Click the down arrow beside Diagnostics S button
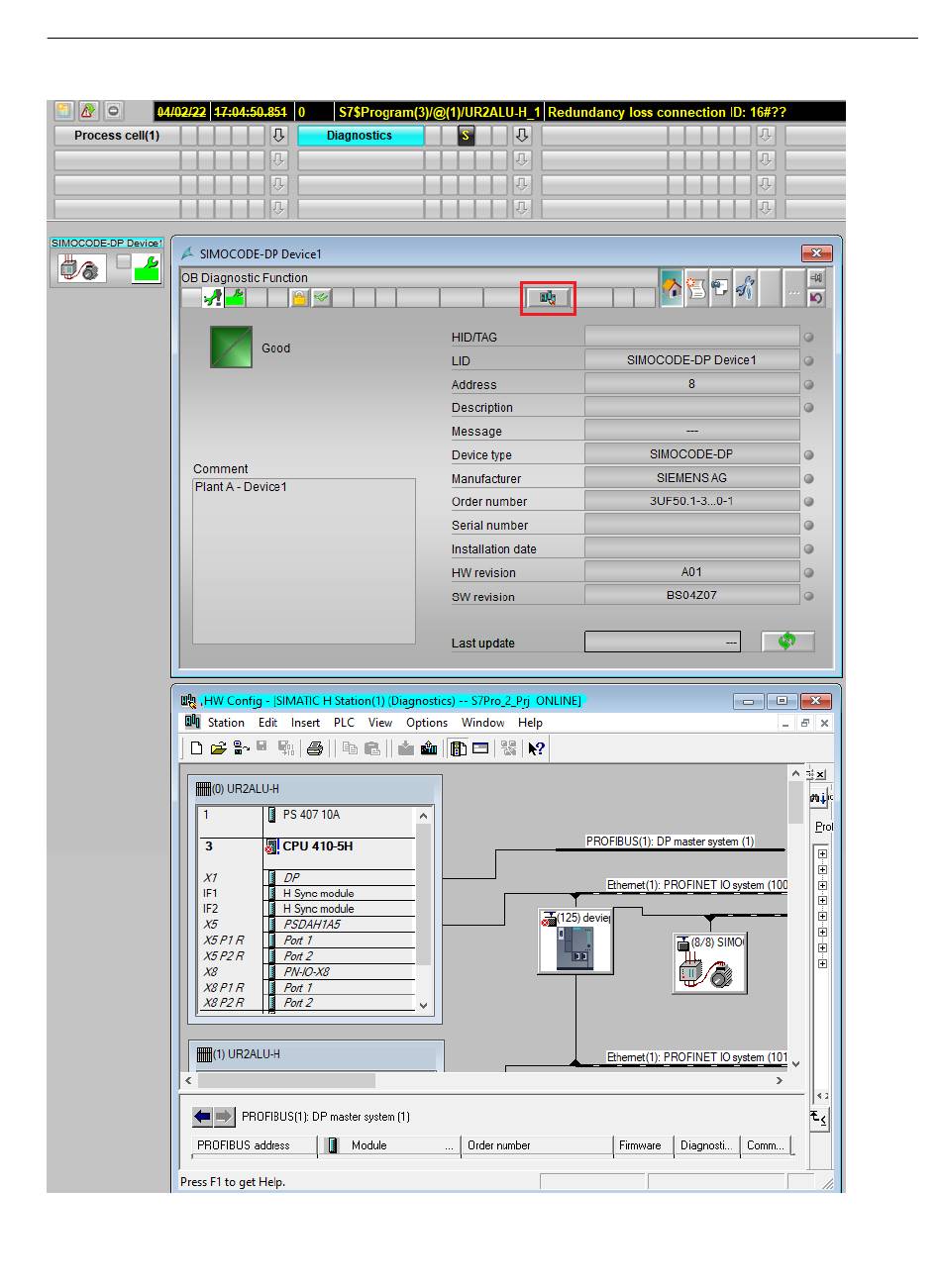 (522, 136)
